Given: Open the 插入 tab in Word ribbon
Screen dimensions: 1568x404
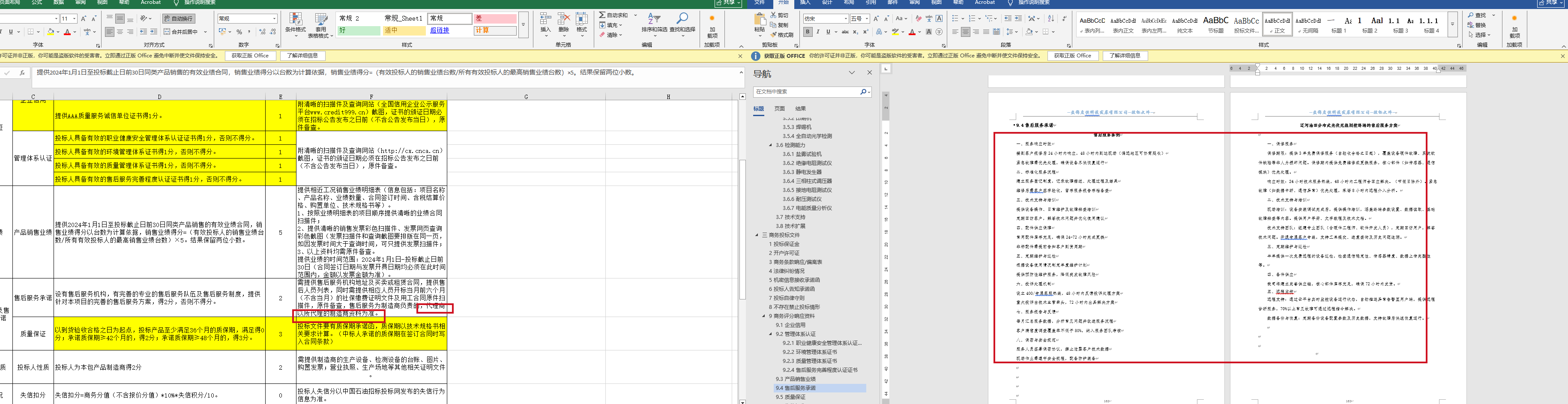Looking at the screenshot, I should 805,3.
